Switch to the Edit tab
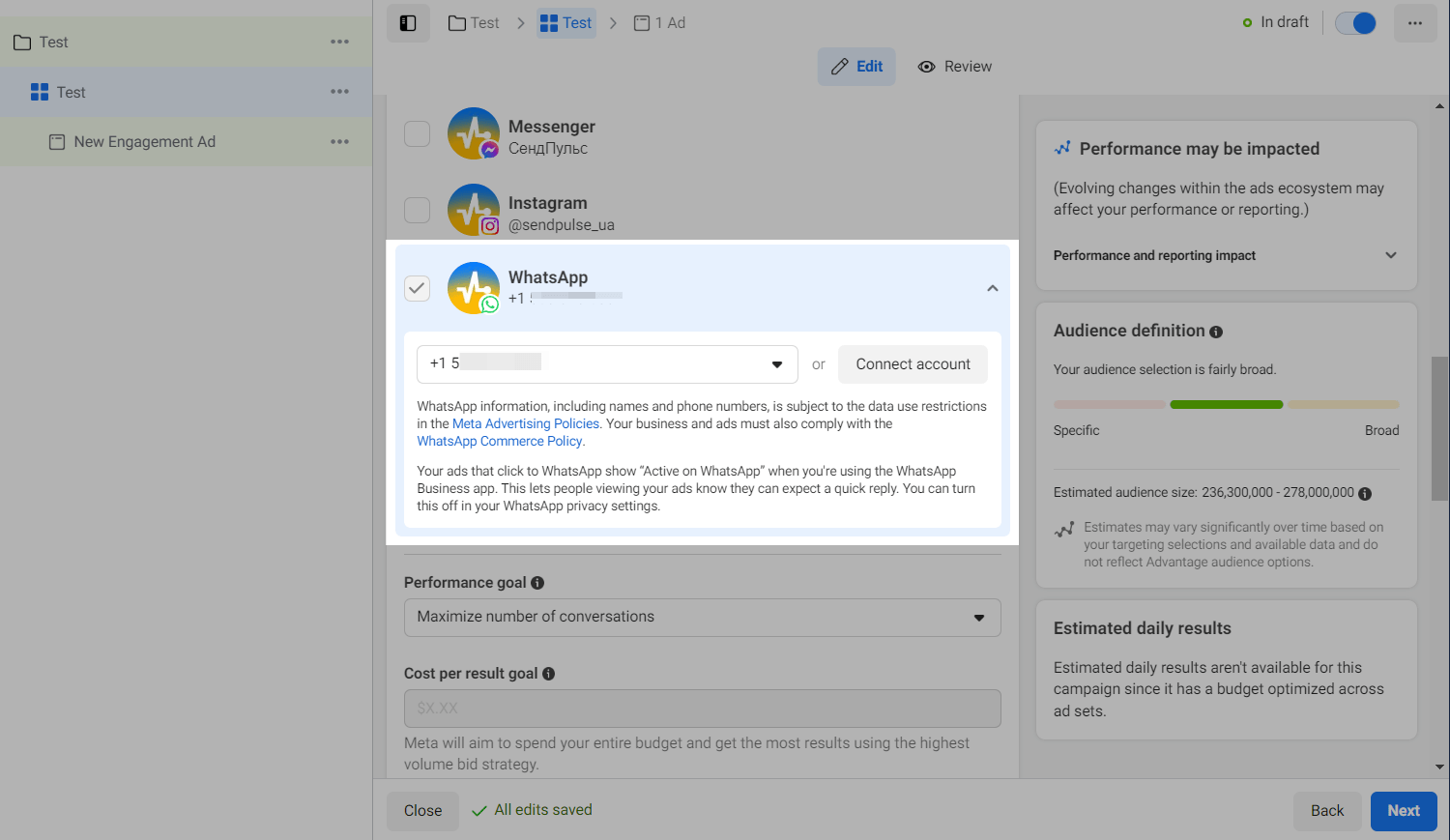This screenshot has width=1450, height=840. (x=856, y=67)
